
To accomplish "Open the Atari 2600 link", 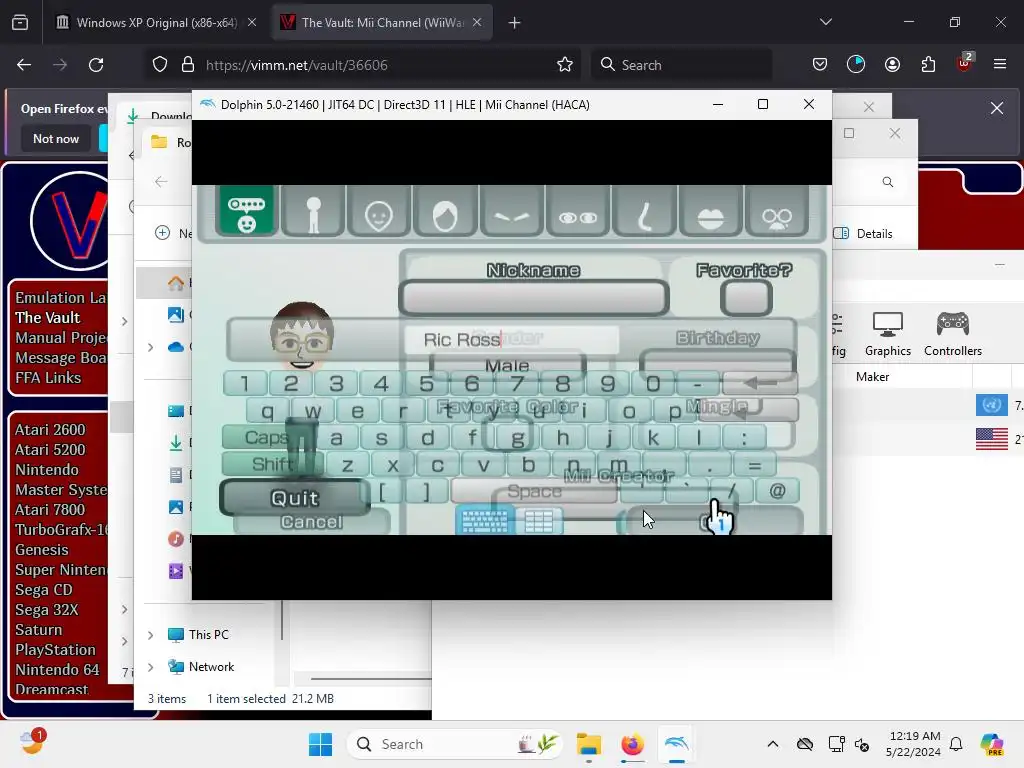I will [50, 430].
